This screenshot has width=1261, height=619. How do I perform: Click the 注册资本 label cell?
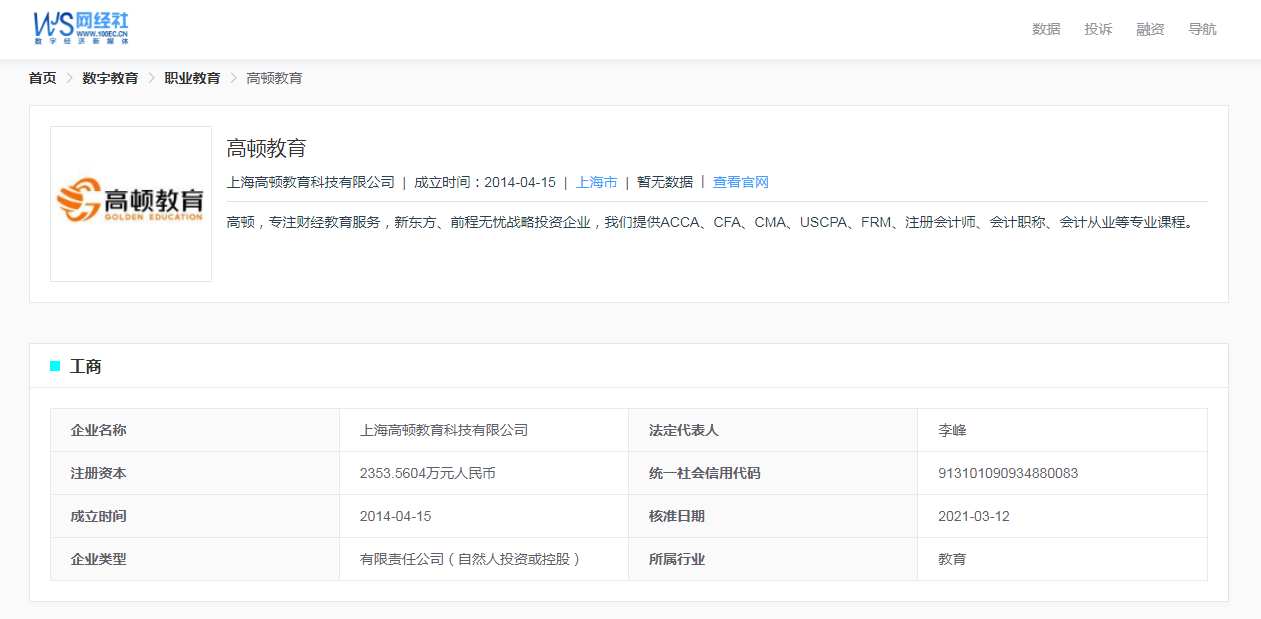(195, 473)
